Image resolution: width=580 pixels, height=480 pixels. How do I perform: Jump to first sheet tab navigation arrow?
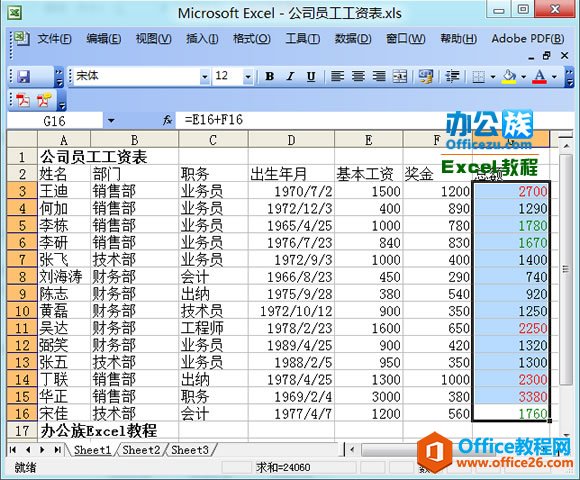pyautogui.click(x=13, y=450)
